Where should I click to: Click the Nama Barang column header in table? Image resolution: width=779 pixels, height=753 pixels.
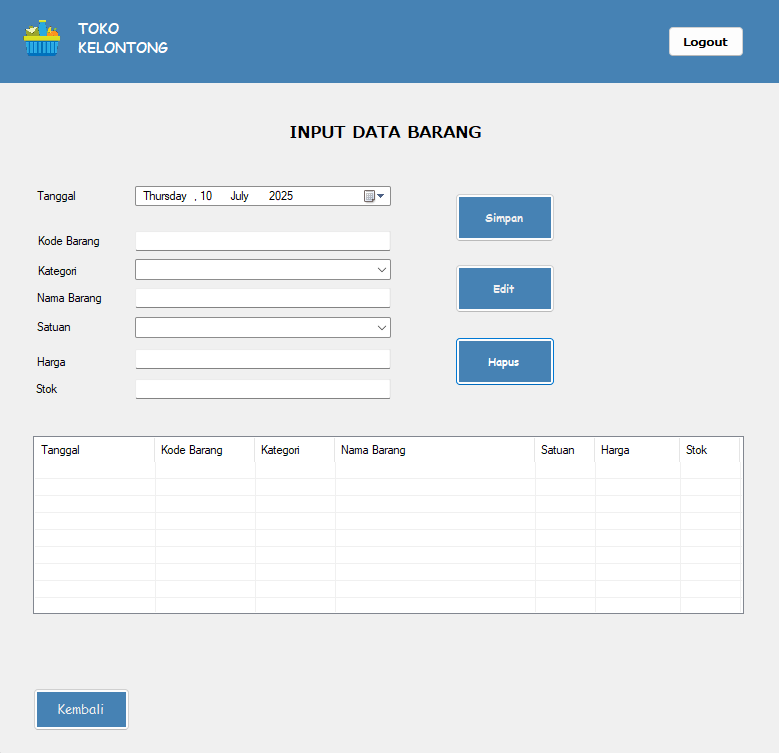point(435,450)
